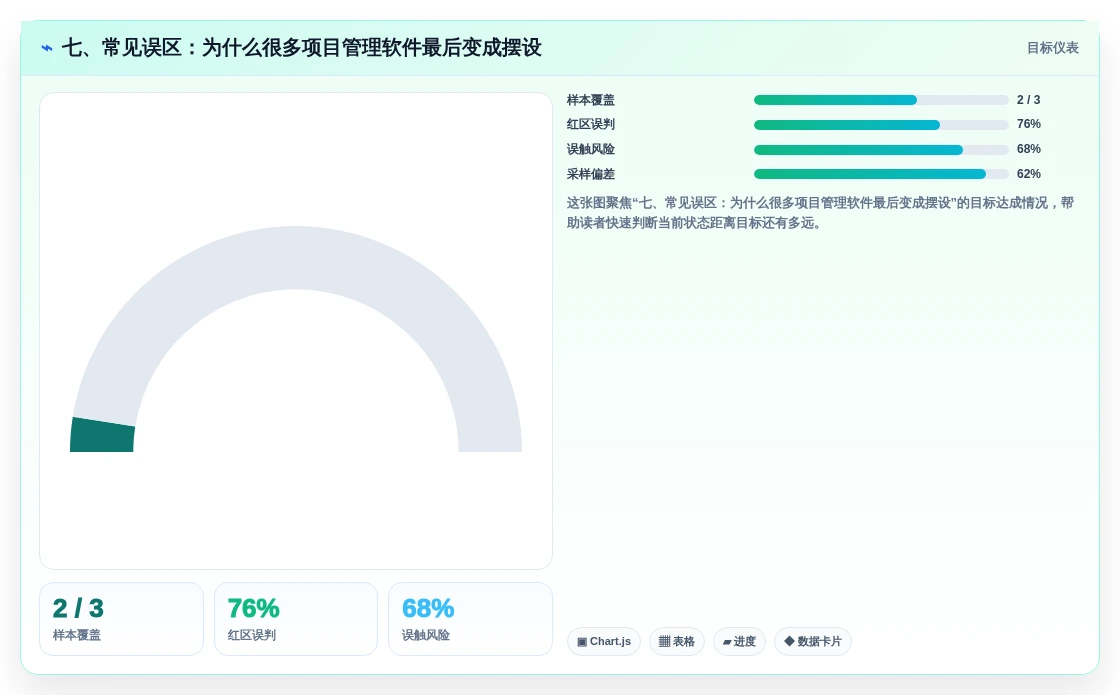Image resolution: width=1120 pixels, height=695 pixels.
Task: Click the 进度 tag chip
Action: pyautogui.click(x=739, y=641)
